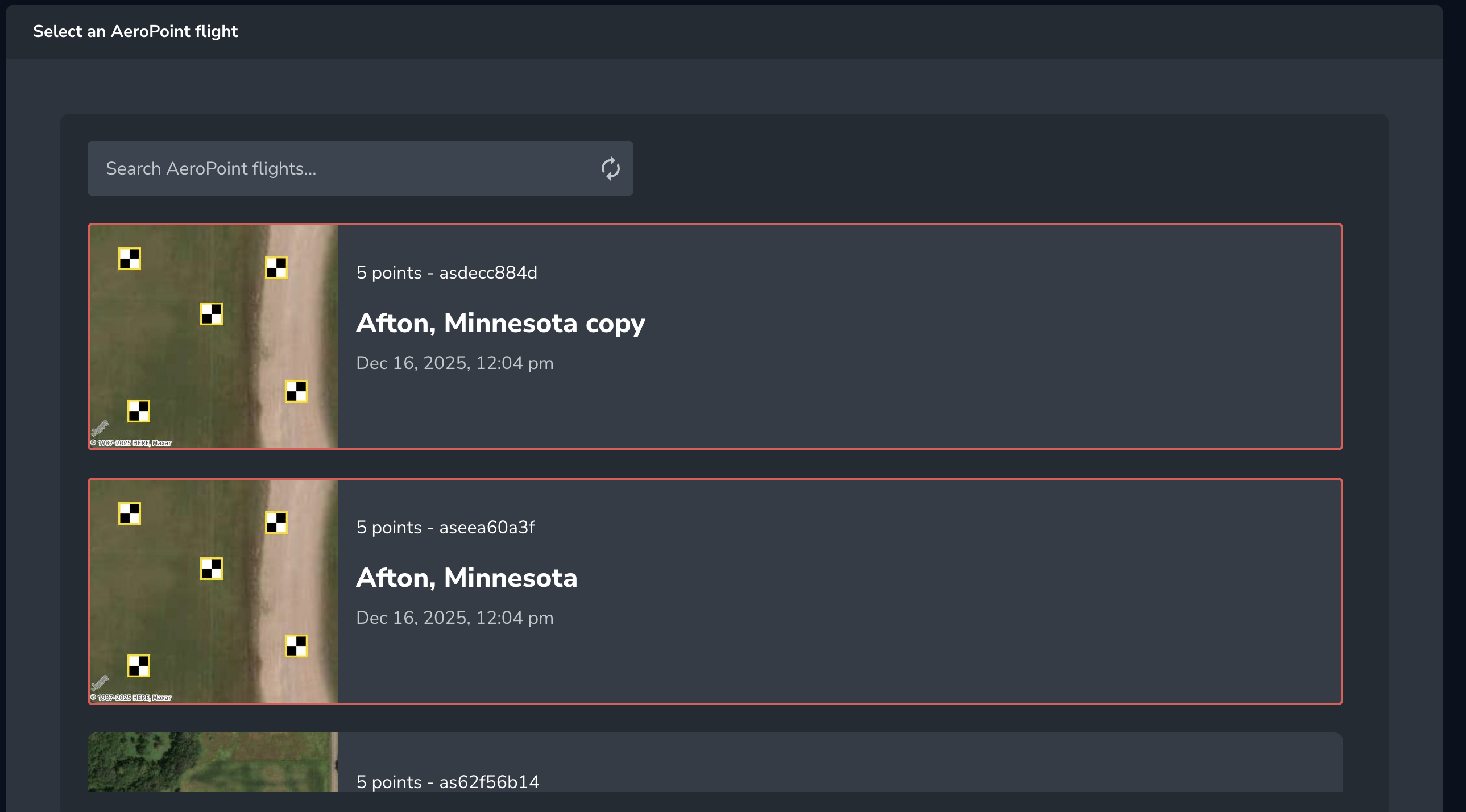Viewport: 1466px width, 812px height.
Task: Click top-right AeroPoint marker in first thumbnail
Action: pyautogui.click(x=276, y=268)
